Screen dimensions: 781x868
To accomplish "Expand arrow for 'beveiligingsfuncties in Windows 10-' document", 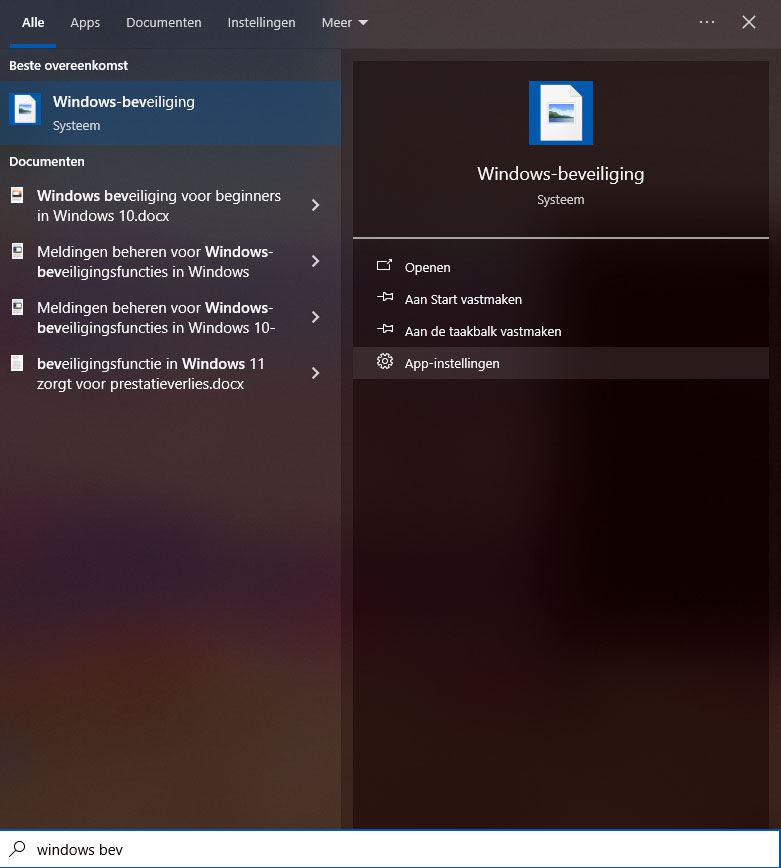I will [x=315, y=317].
